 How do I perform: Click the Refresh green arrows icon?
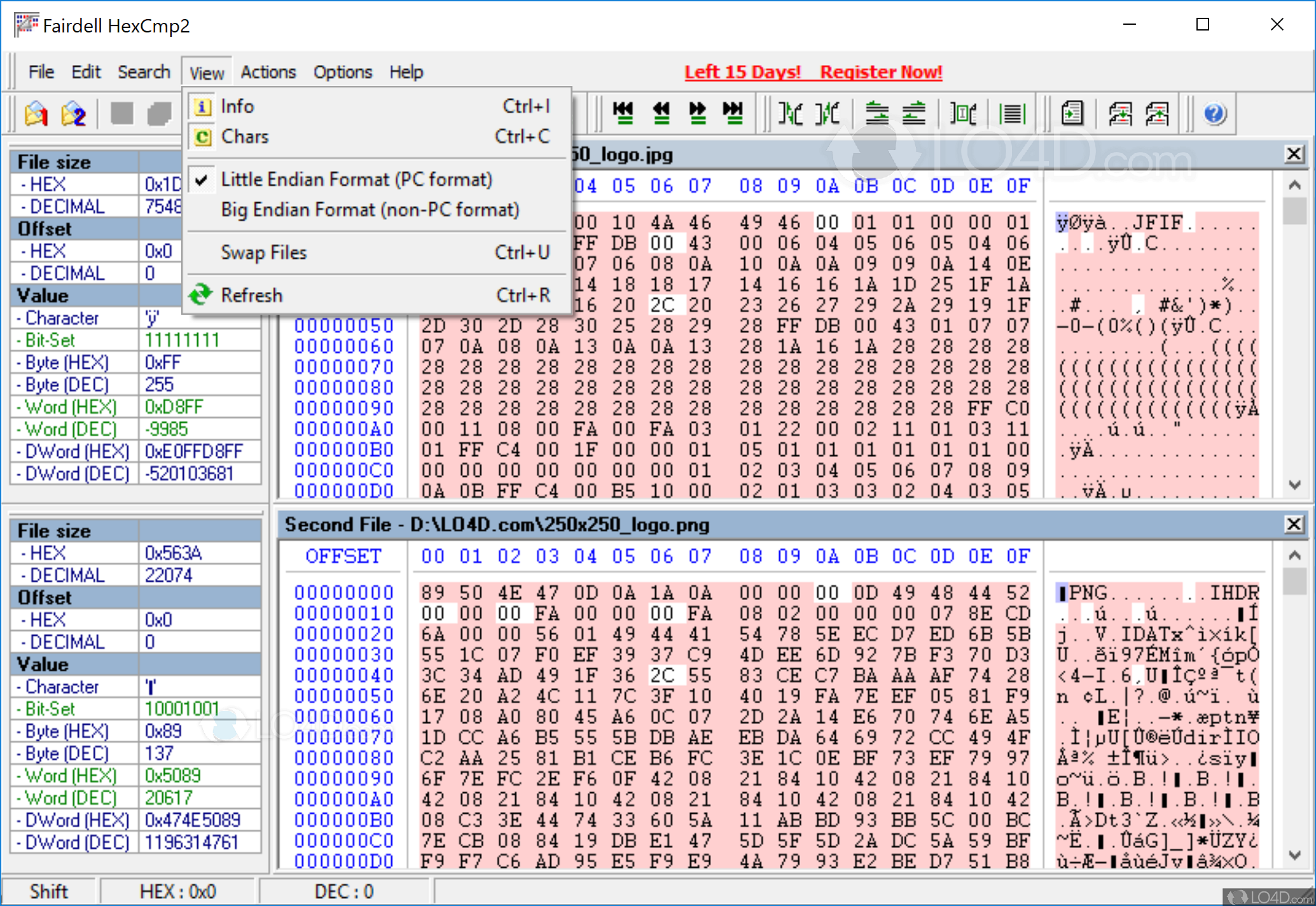(x=201, y=295)
